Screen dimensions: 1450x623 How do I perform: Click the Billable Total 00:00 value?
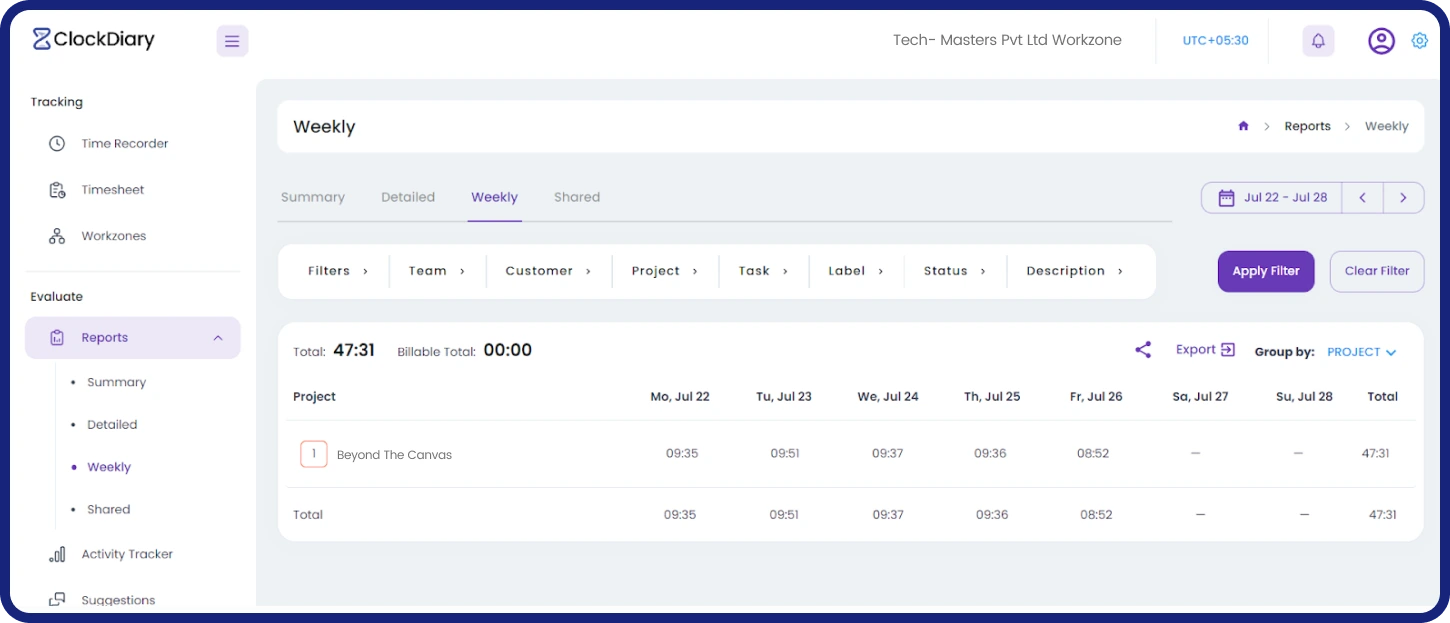pyautogui.click(x=508, y=350)
